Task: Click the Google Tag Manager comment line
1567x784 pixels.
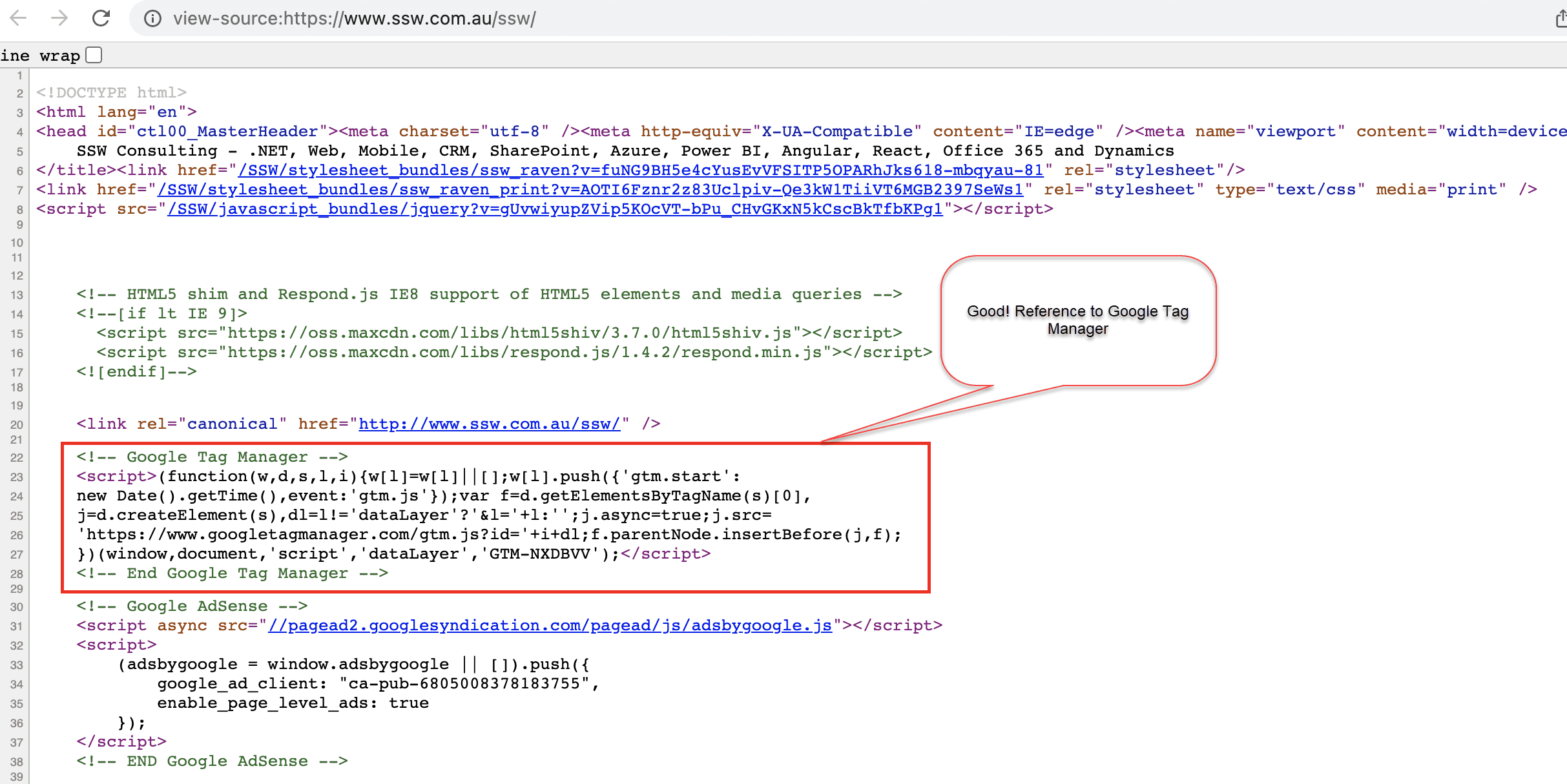Action: (212, 457)
